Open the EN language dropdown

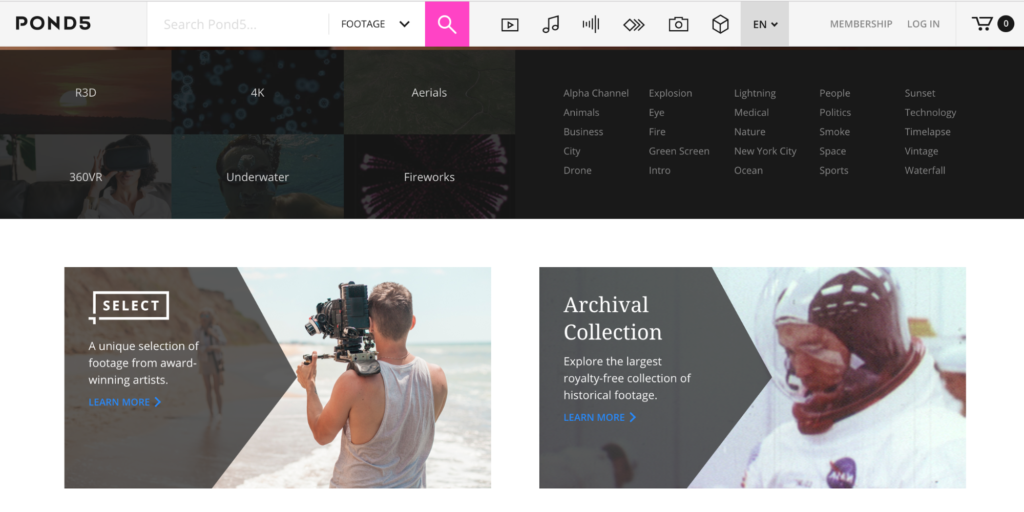765,24
